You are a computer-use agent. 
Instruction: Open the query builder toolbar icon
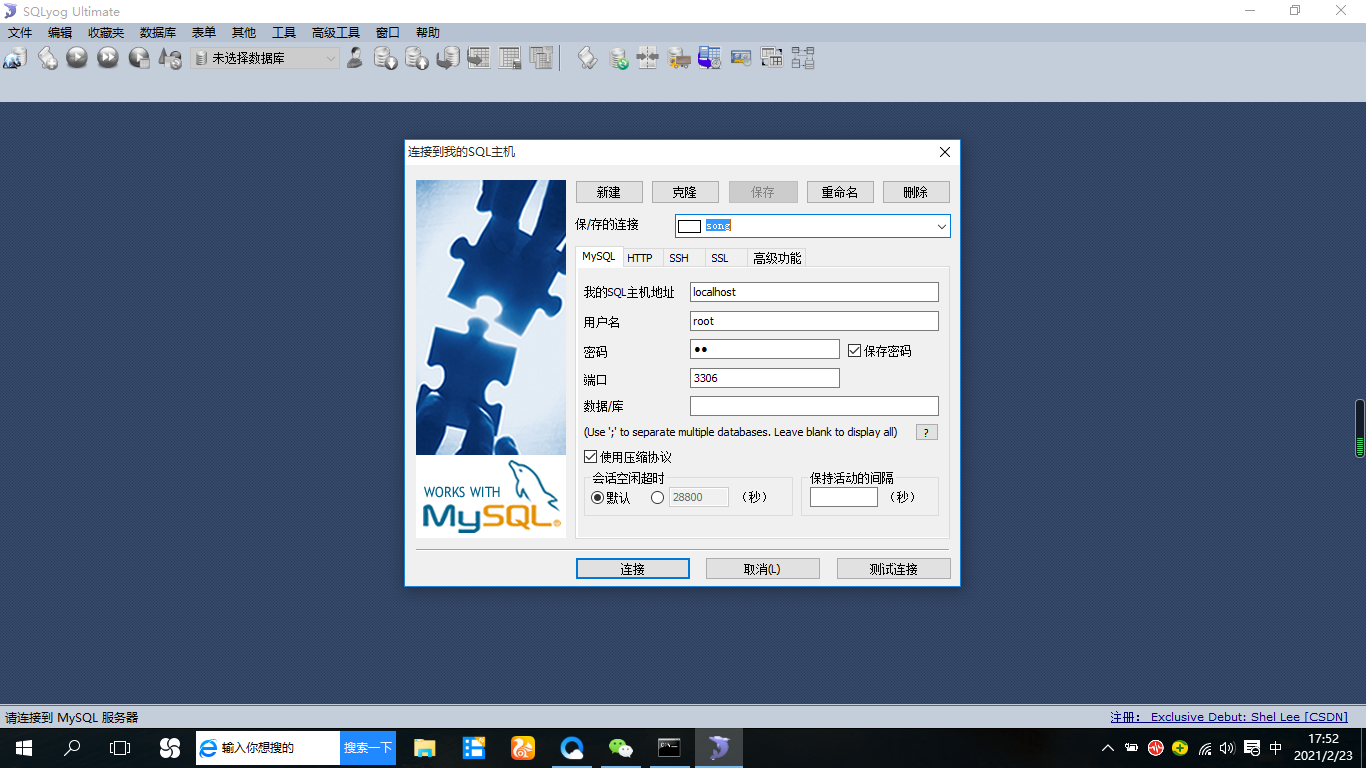pyautogui.click(x=772, y=58)
